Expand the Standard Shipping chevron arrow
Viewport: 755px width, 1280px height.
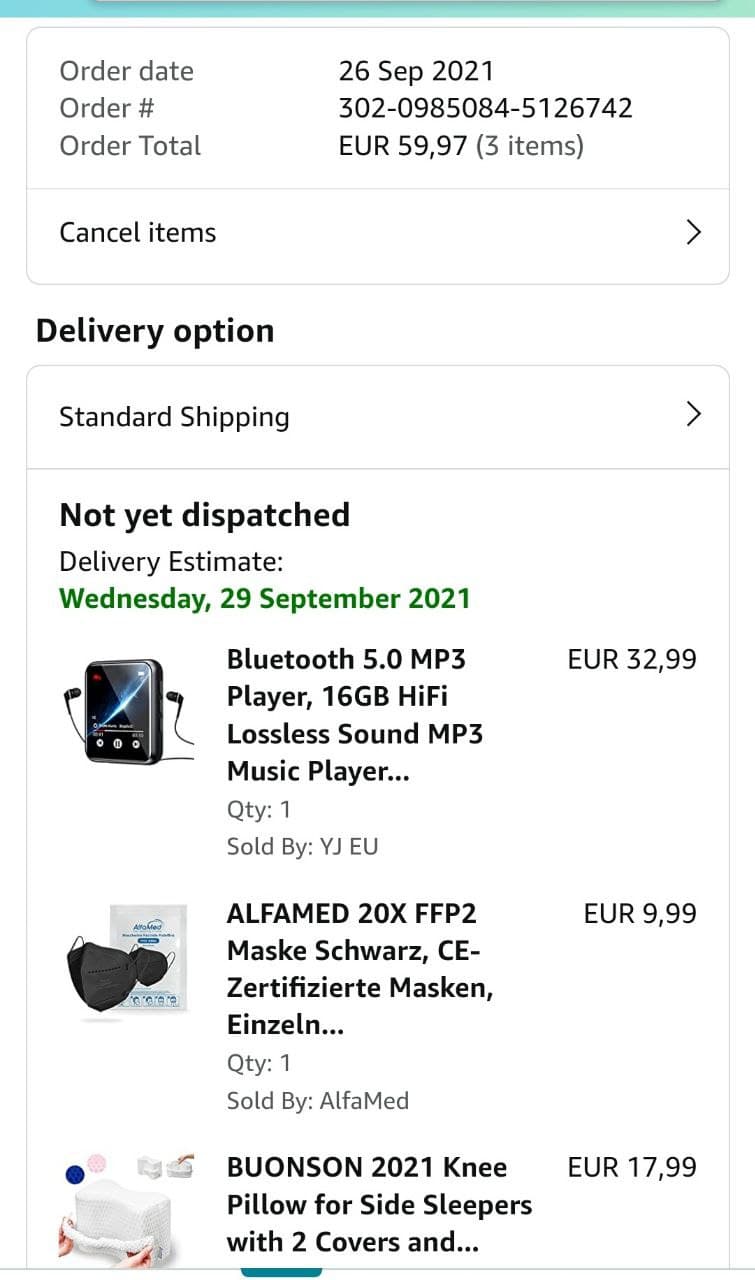694,415
